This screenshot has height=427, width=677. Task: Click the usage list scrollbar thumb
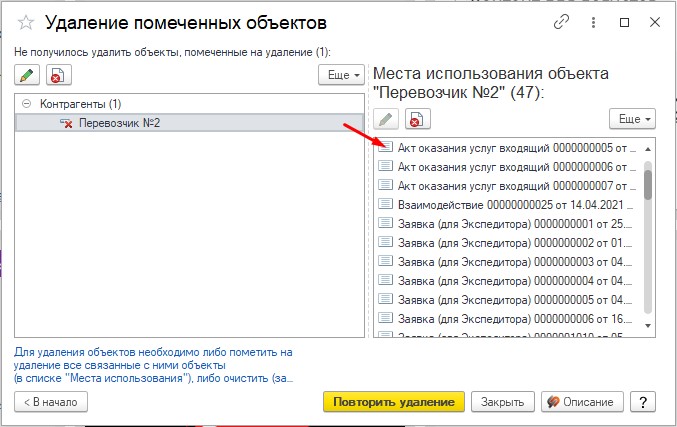coord(648,185)
